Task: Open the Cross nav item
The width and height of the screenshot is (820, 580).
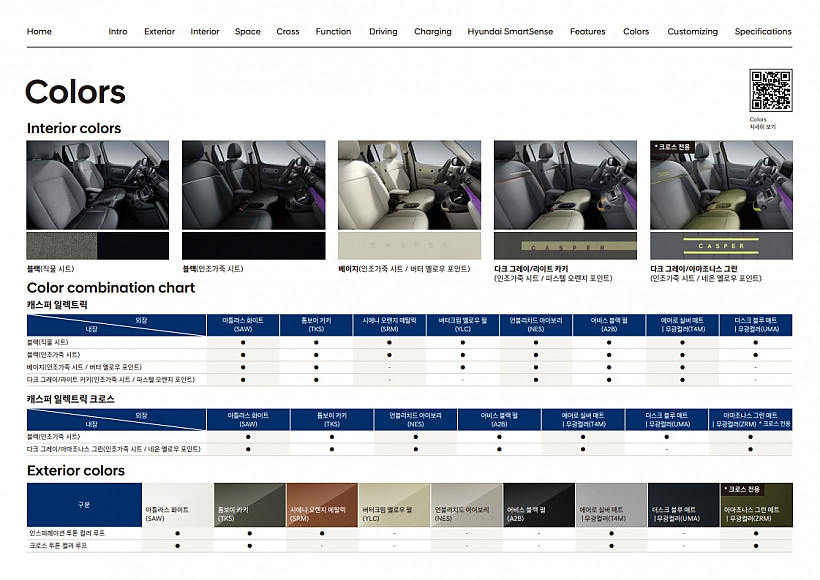Action: click(x=288, y=31)
